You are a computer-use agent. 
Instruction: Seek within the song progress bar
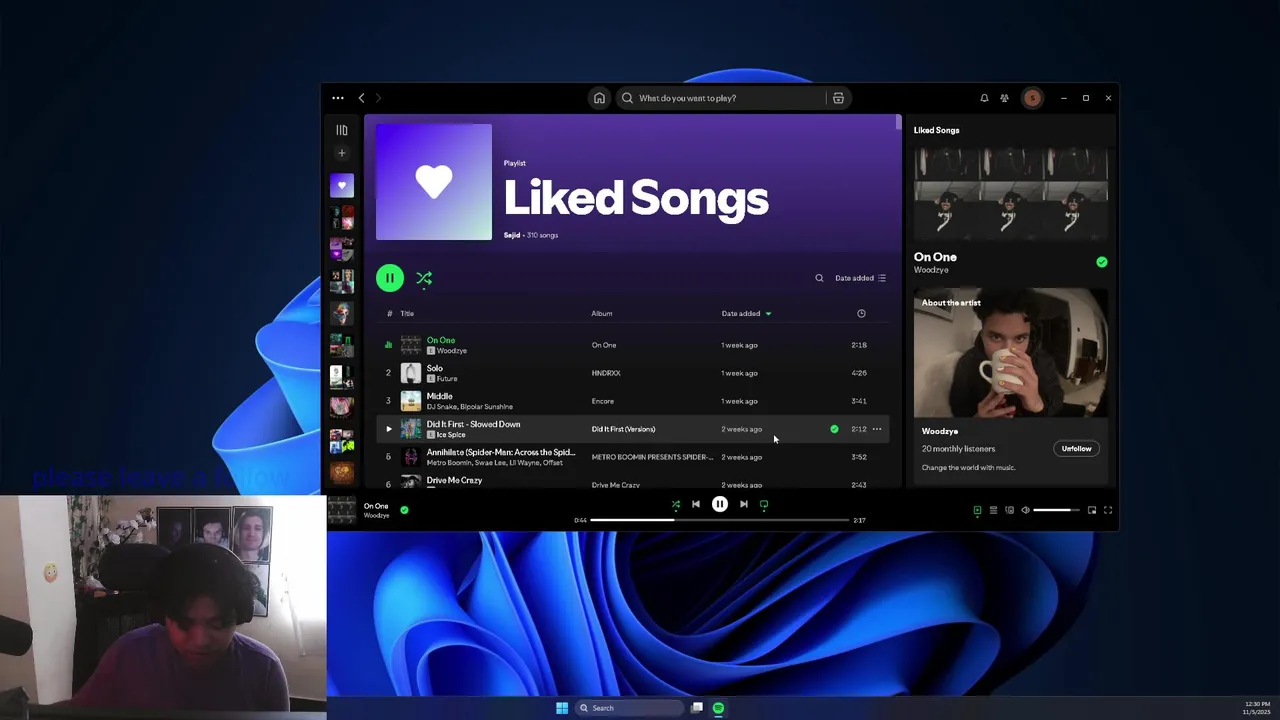click(x=719, y=520)
